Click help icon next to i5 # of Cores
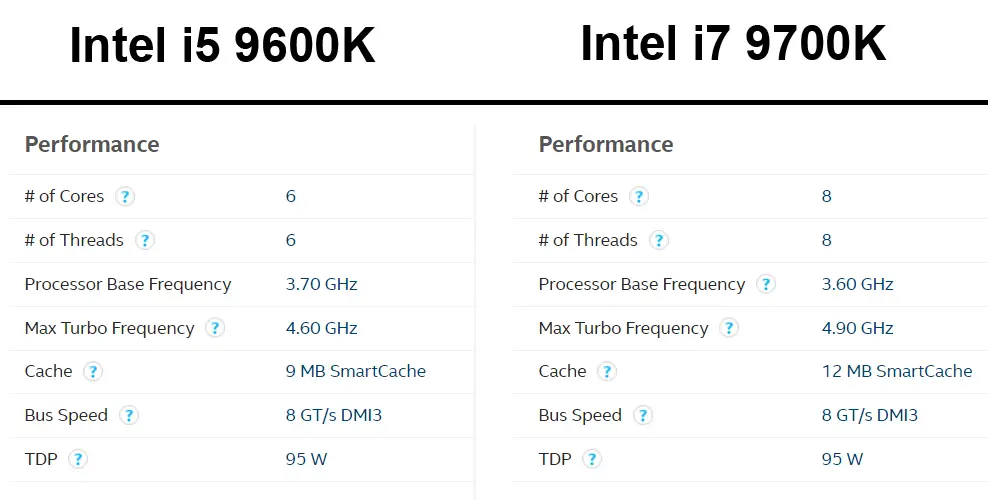 tap(125, 196)
